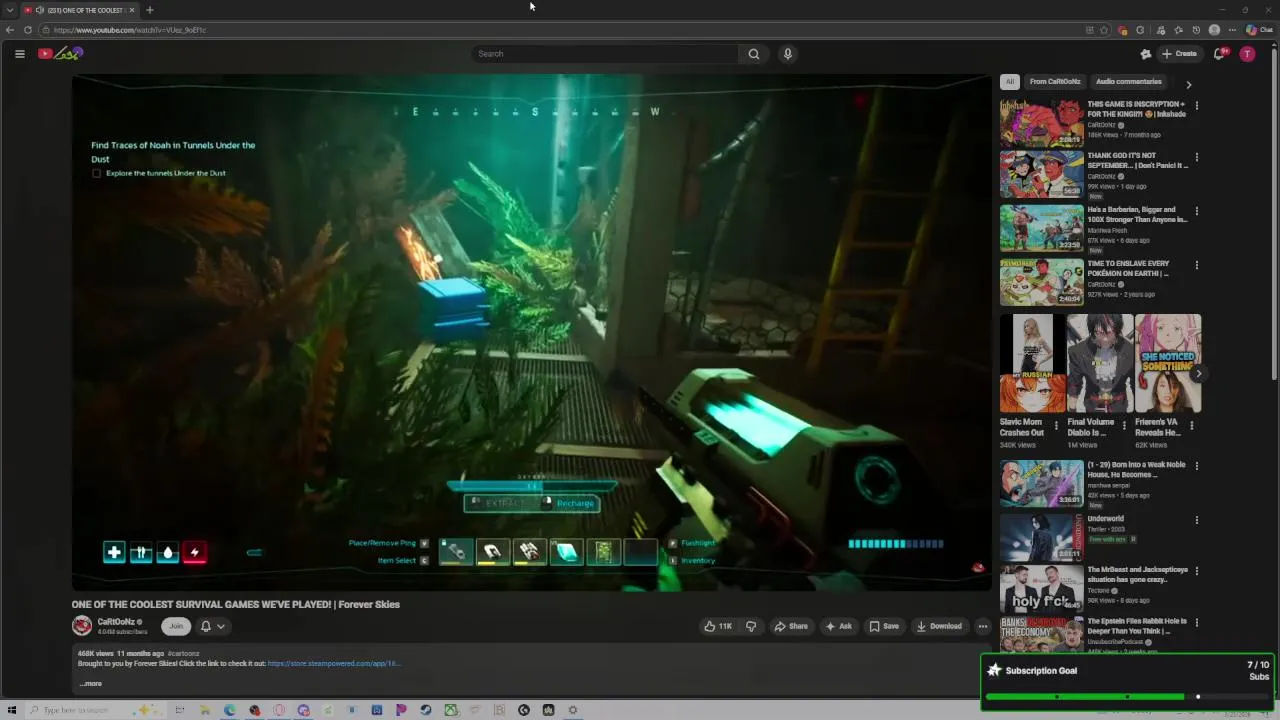Select the Audio commentaries chip
This screenshot has width=1280, height=720.
pos(1129,82)
